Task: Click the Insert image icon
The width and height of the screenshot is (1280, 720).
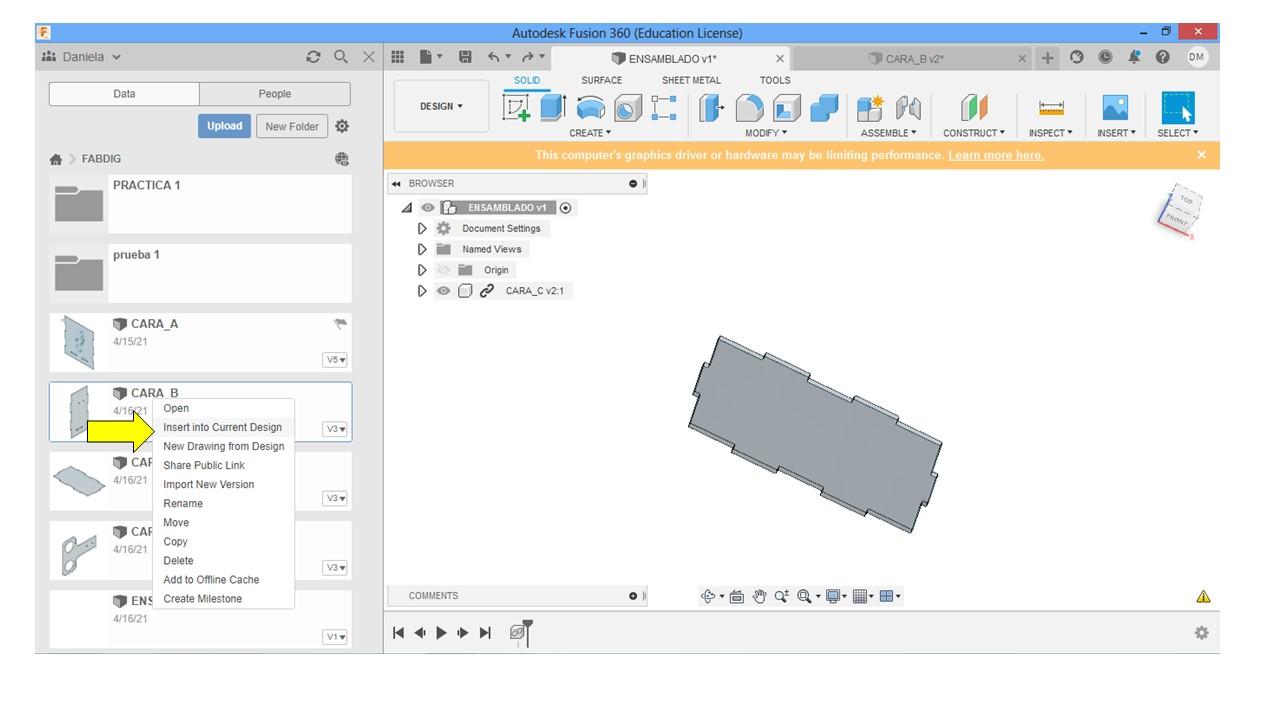Action: (1114, 108)
